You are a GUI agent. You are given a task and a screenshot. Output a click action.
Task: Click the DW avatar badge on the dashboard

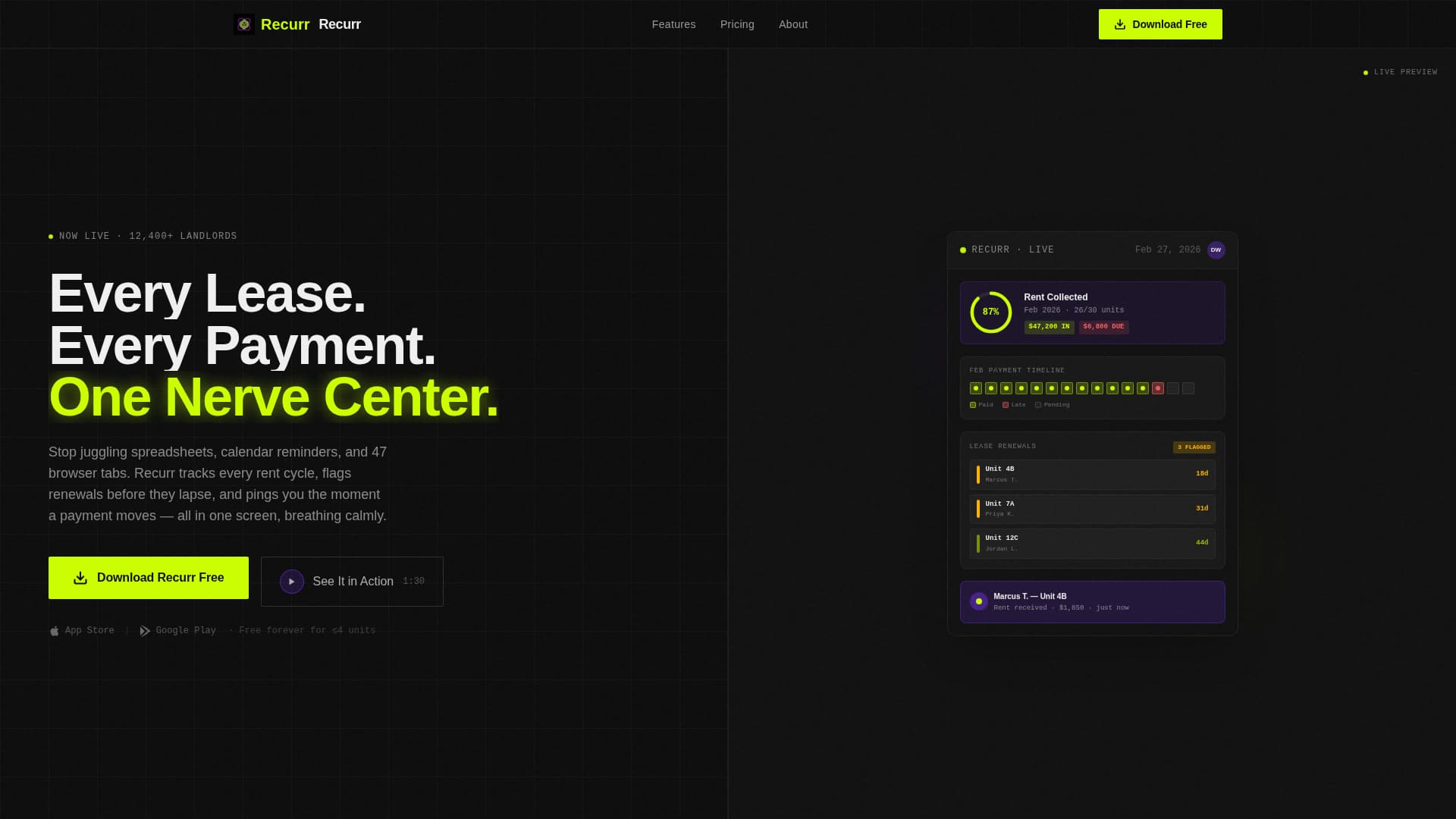tap(1216, 249)
